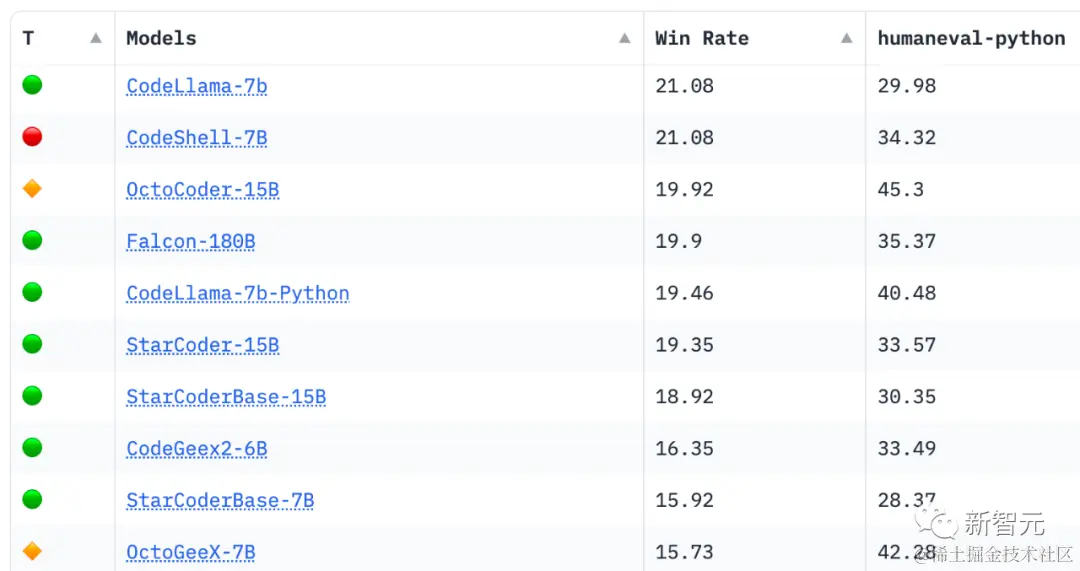Select win rate value 19.35
The image size is (1080, 571).
[x=685, y=345]
